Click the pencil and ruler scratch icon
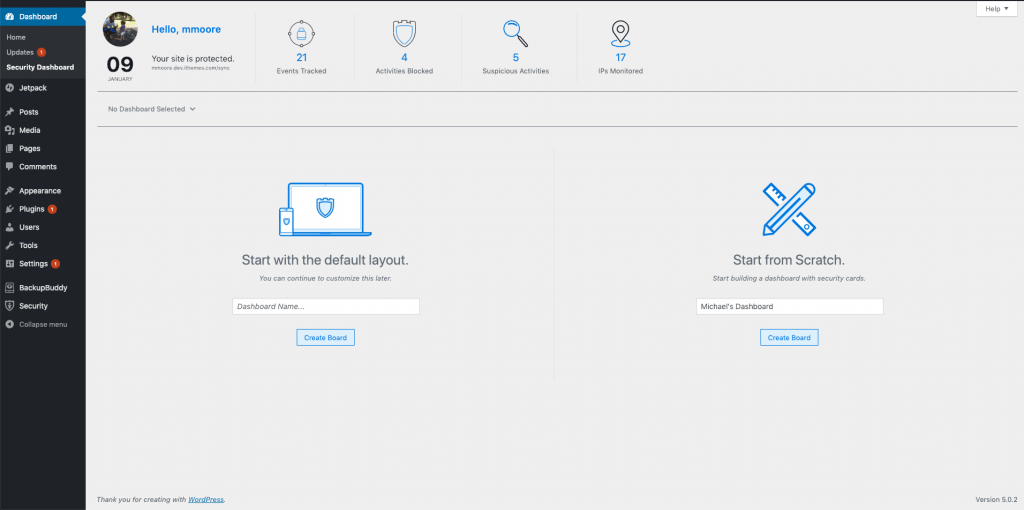1024x510 pixels. 789,209
